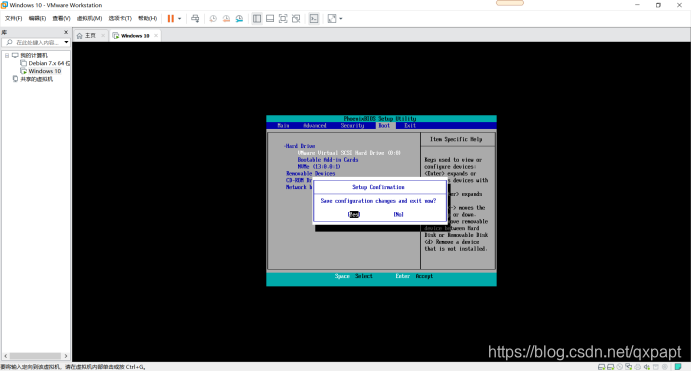Open the 虚拟机(M) menu
The width and height of the screenshot is (692, 371).
[89, 19]
